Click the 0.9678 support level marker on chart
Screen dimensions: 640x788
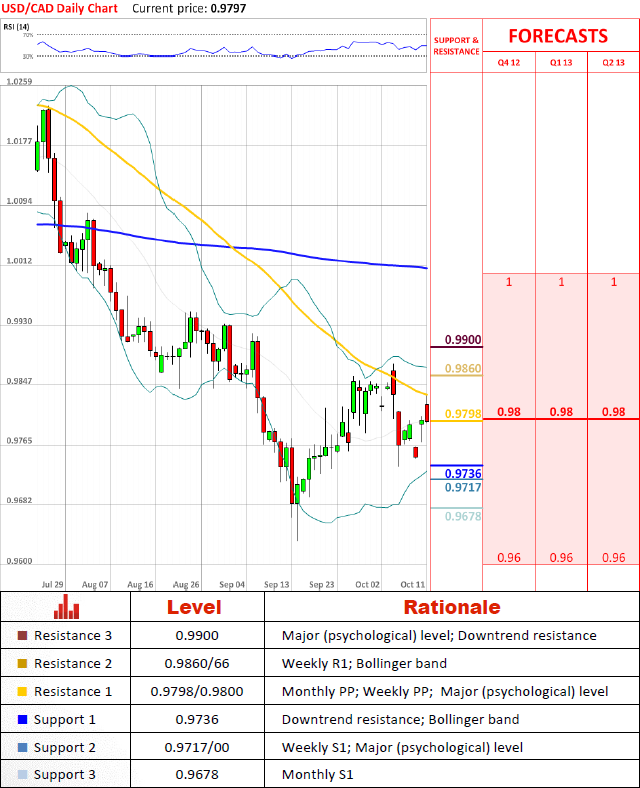pos(463,516)
